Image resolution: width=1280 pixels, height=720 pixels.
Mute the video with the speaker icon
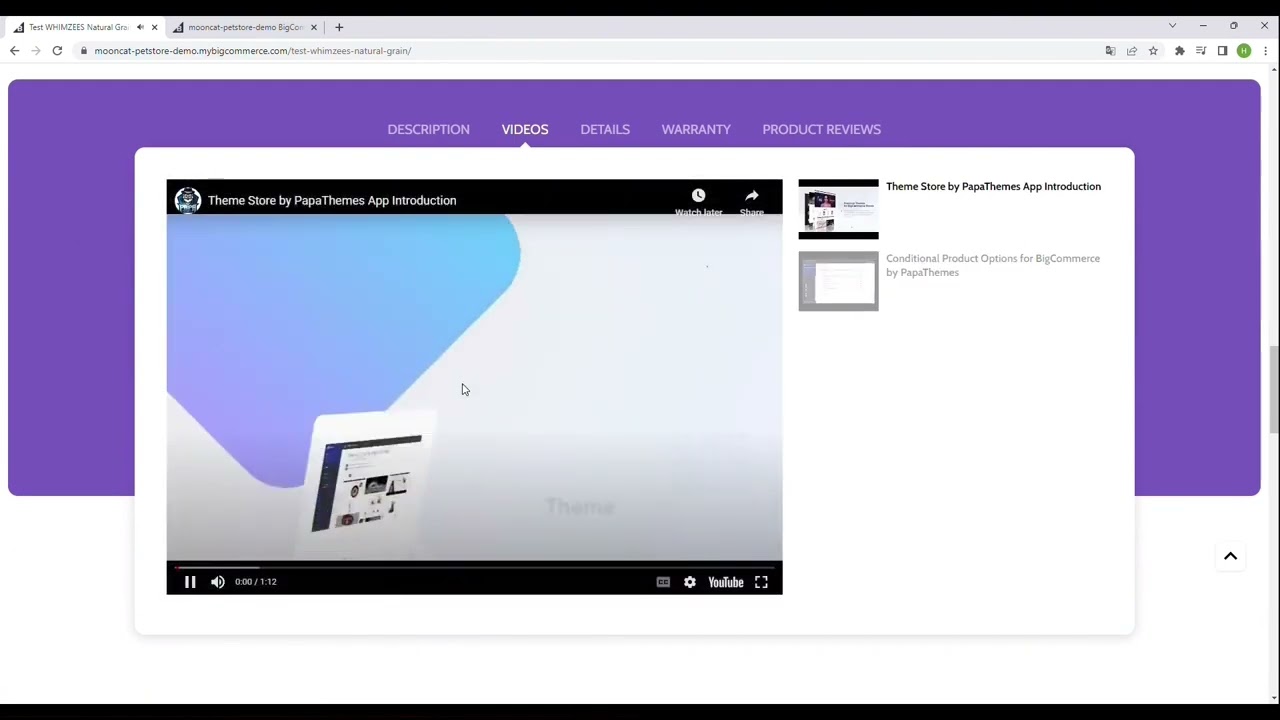tap(218, 582)
